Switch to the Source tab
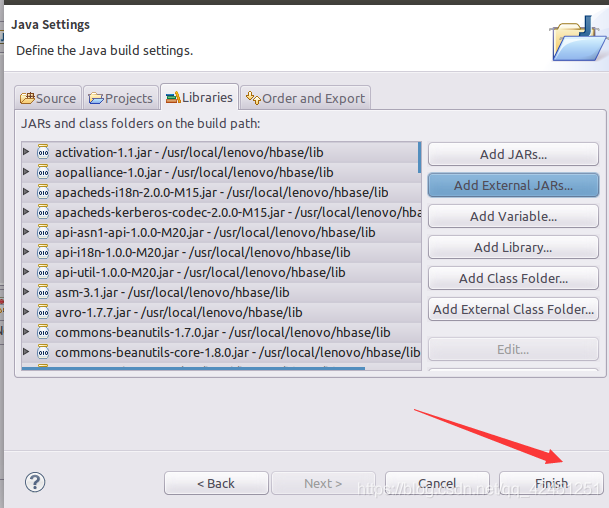This screenshot has height=508, width=609. 48,98
